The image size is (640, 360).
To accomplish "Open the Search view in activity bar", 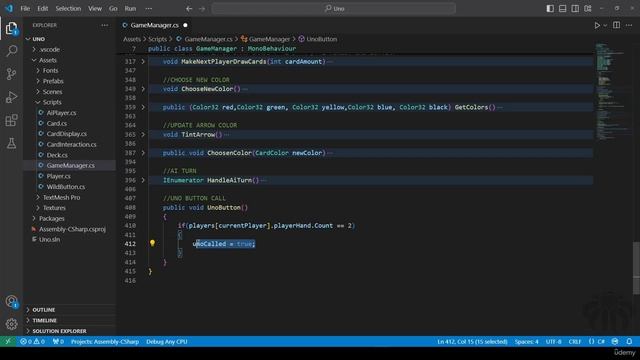I will [x=11, y=51].
